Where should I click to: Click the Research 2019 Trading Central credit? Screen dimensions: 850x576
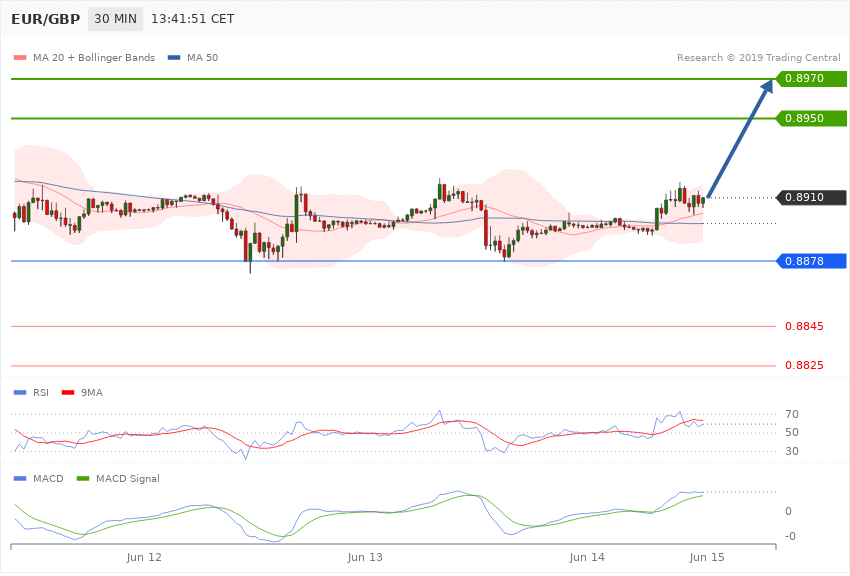(x=758, y=57)
